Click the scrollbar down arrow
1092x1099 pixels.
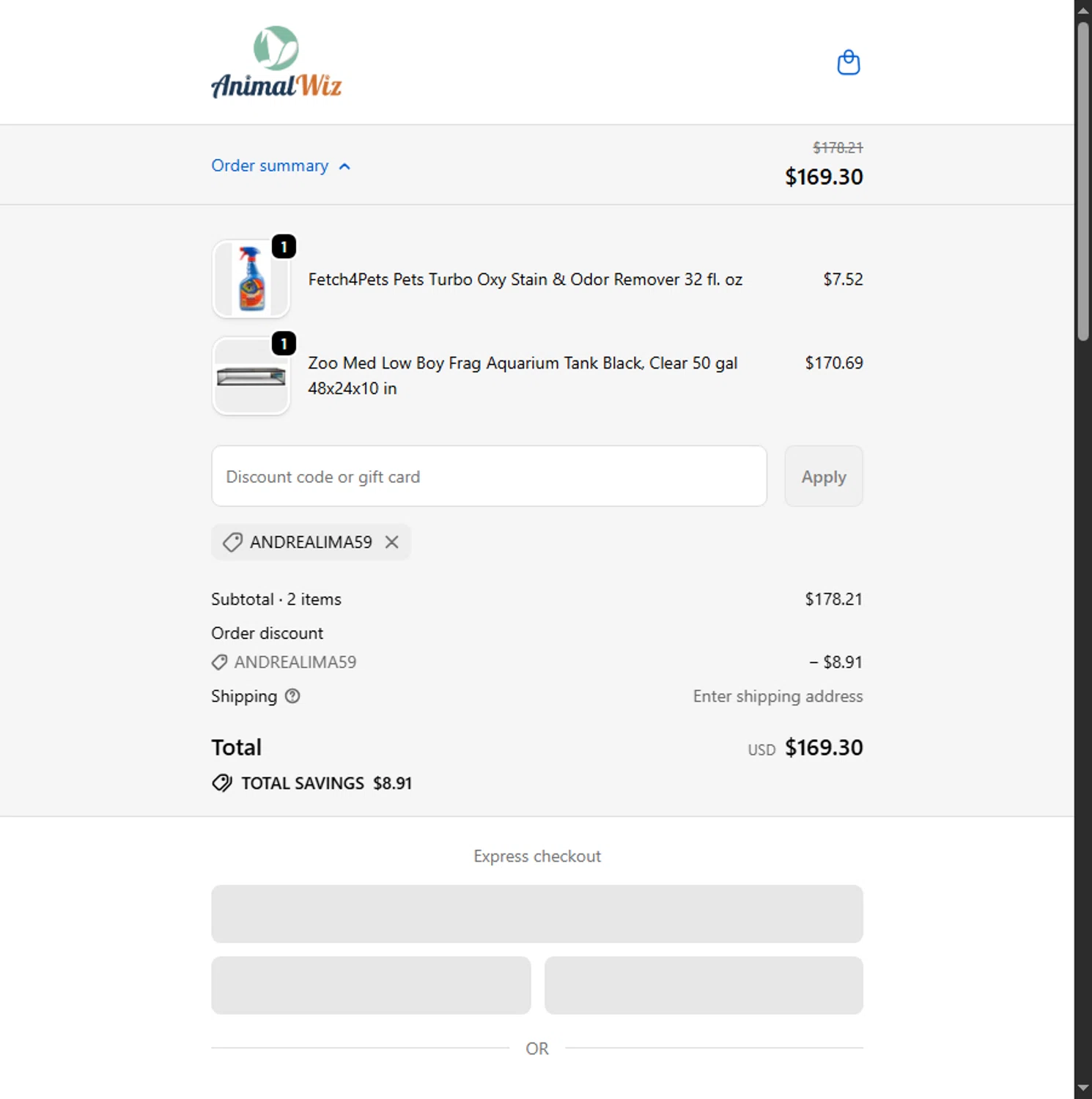(1083, 1089)
